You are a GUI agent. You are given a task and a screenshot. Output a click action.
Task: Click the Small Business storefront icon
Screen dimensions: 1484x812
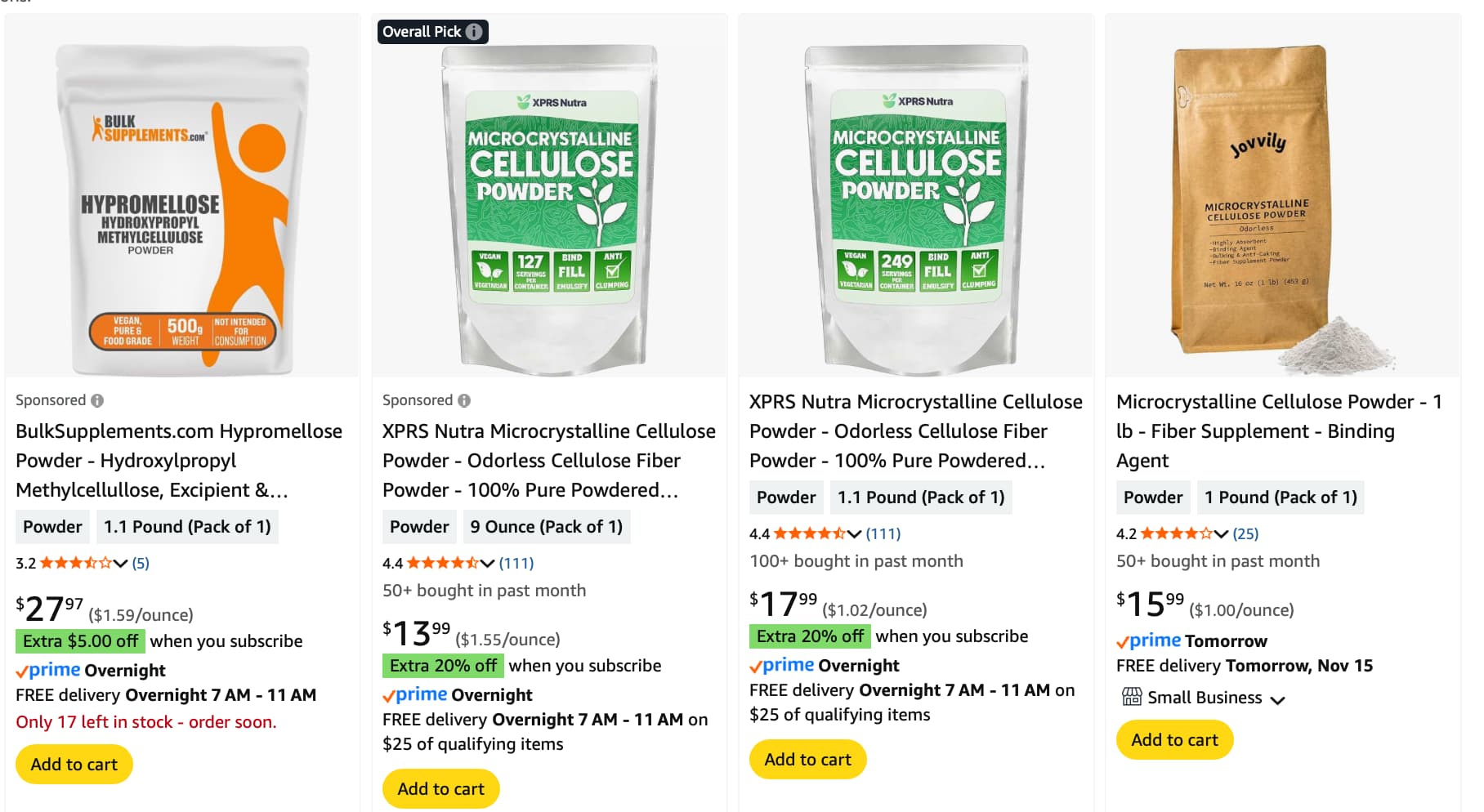tap(1132, 697)
